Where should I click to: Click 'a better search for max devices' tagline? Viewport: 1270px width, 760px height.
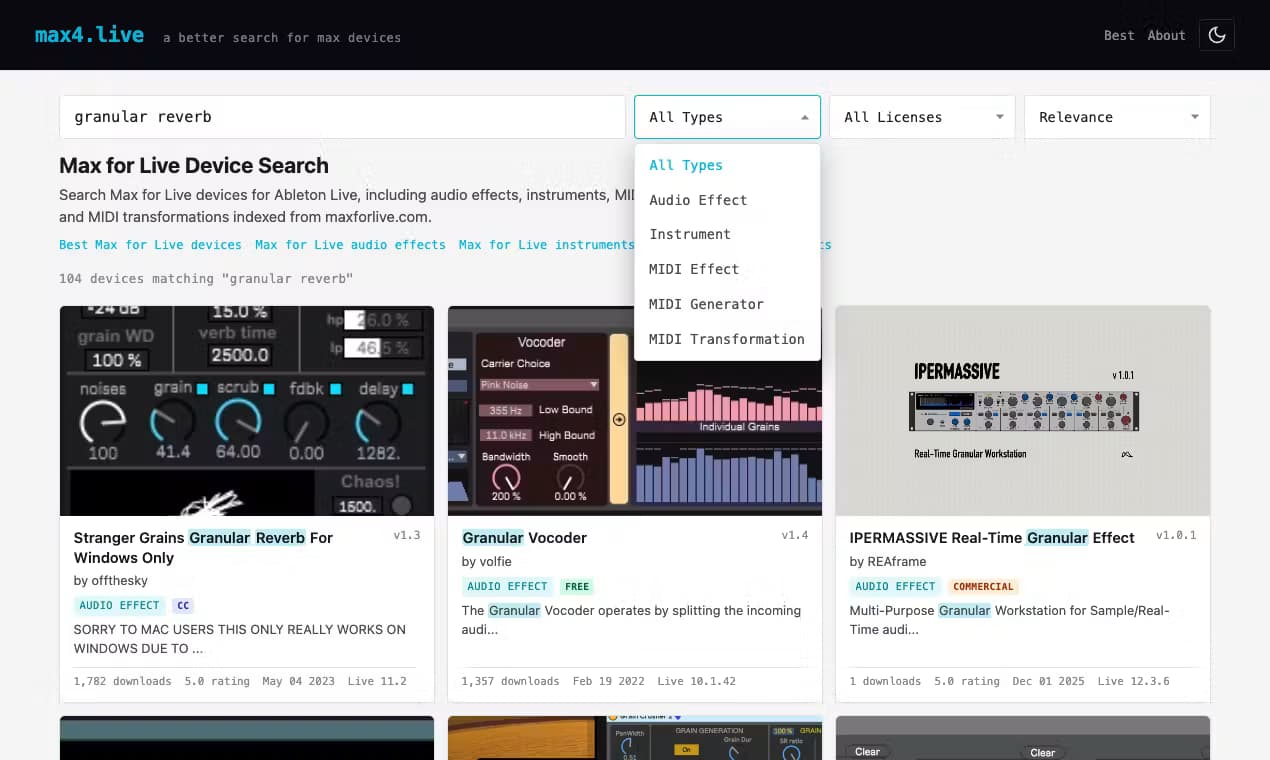tap(282, 38)
